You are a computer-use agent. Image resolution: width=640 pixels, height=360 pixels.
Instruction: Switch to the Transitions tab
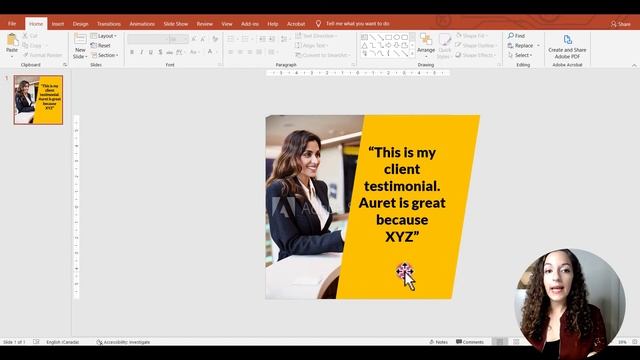[109, 24]
